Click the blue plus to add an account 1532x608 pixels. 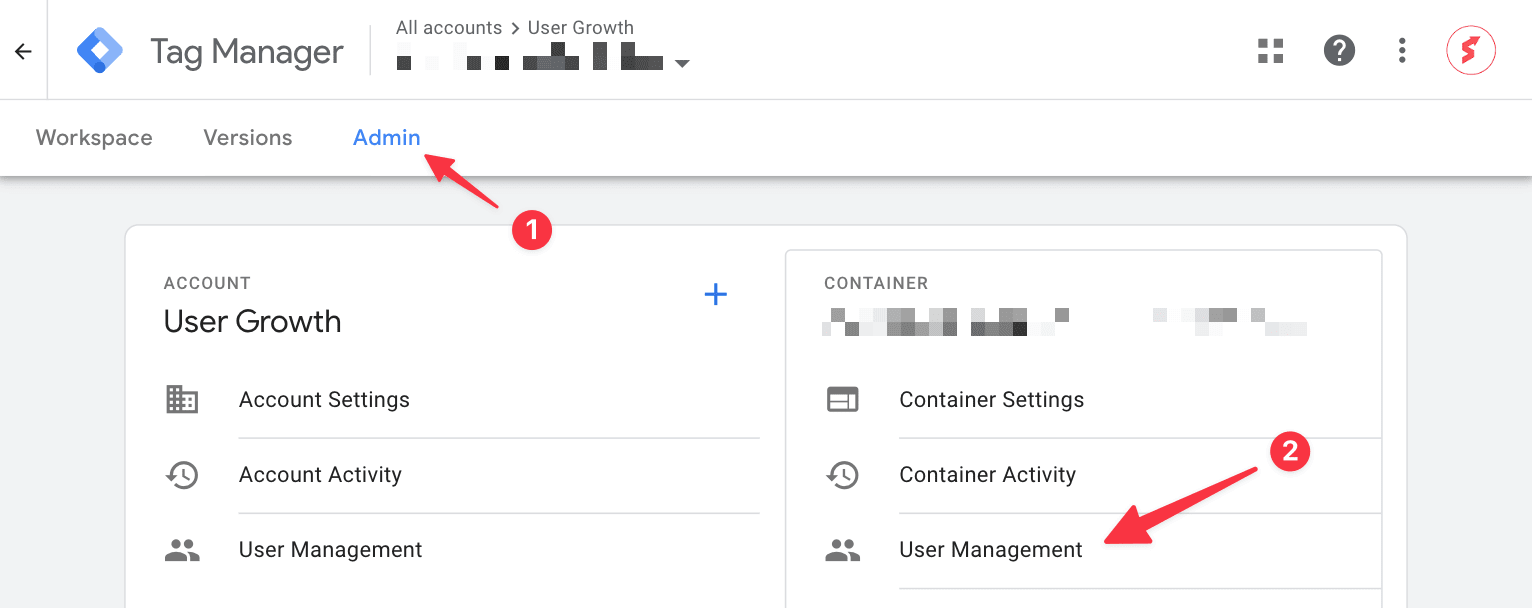[716, 294]
